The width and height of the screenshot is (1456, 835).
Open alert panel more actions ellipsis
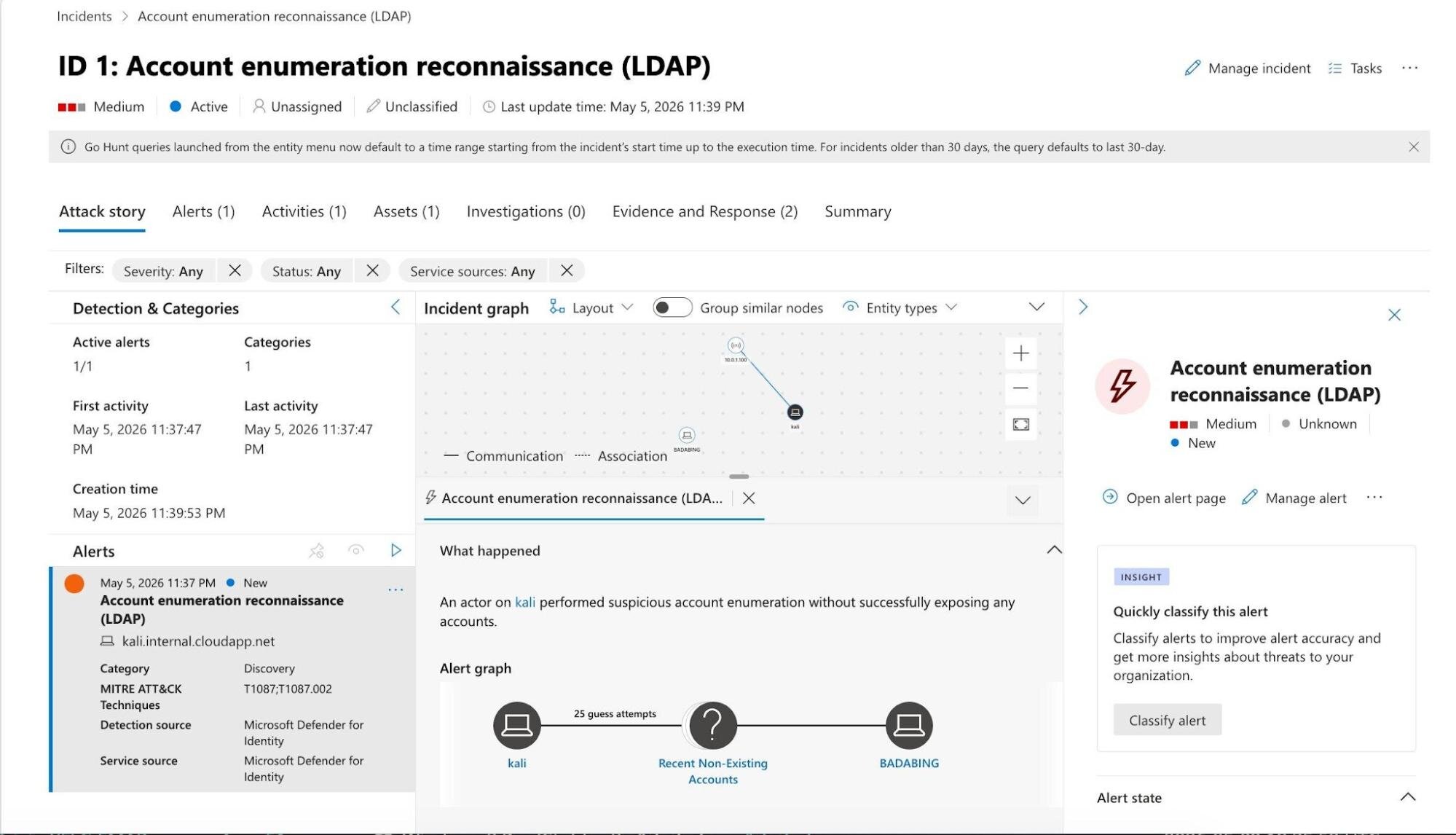[x=1374, y=497]
